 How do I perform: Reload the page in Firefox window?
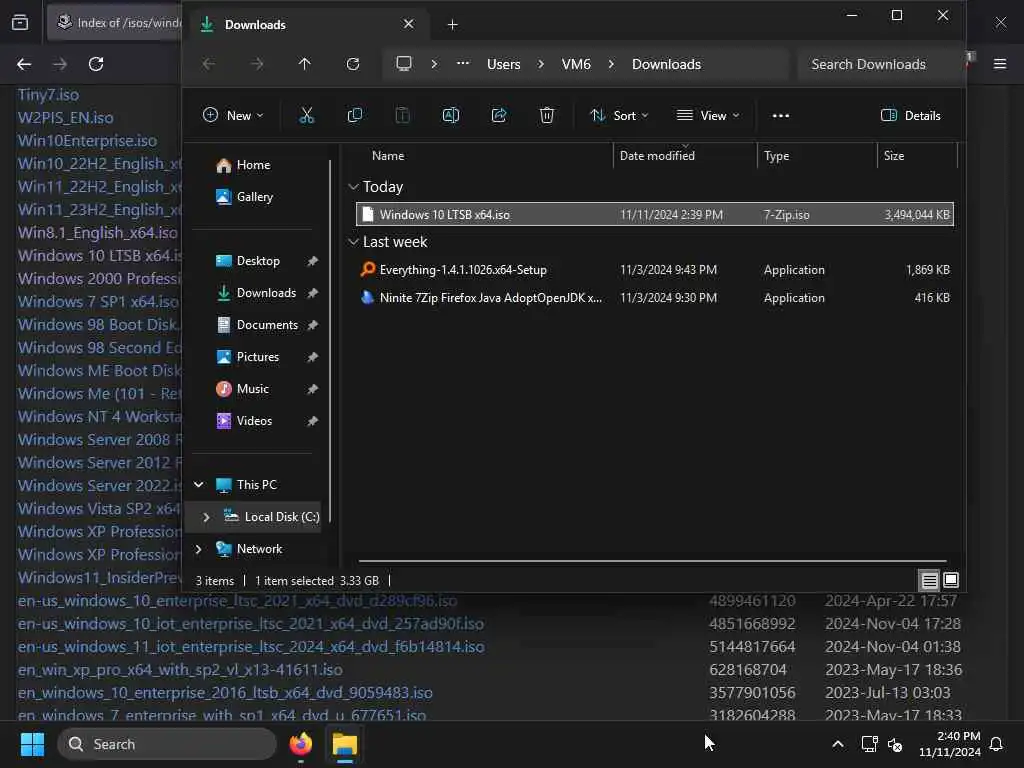pyautogui.click(x=96, y=64)
